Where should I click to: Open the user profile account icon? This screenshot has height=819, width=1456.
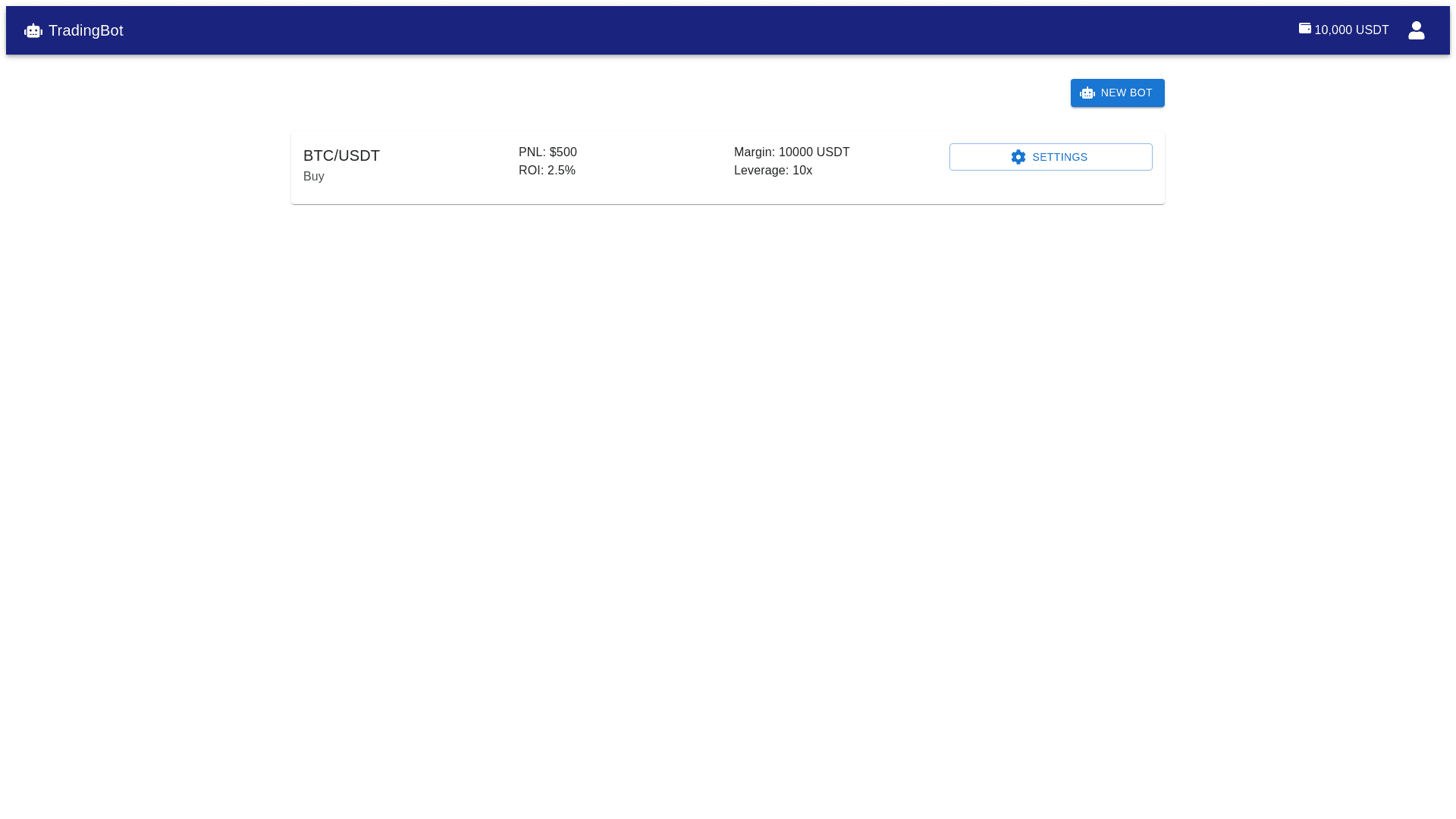[x=1416, y=30]
